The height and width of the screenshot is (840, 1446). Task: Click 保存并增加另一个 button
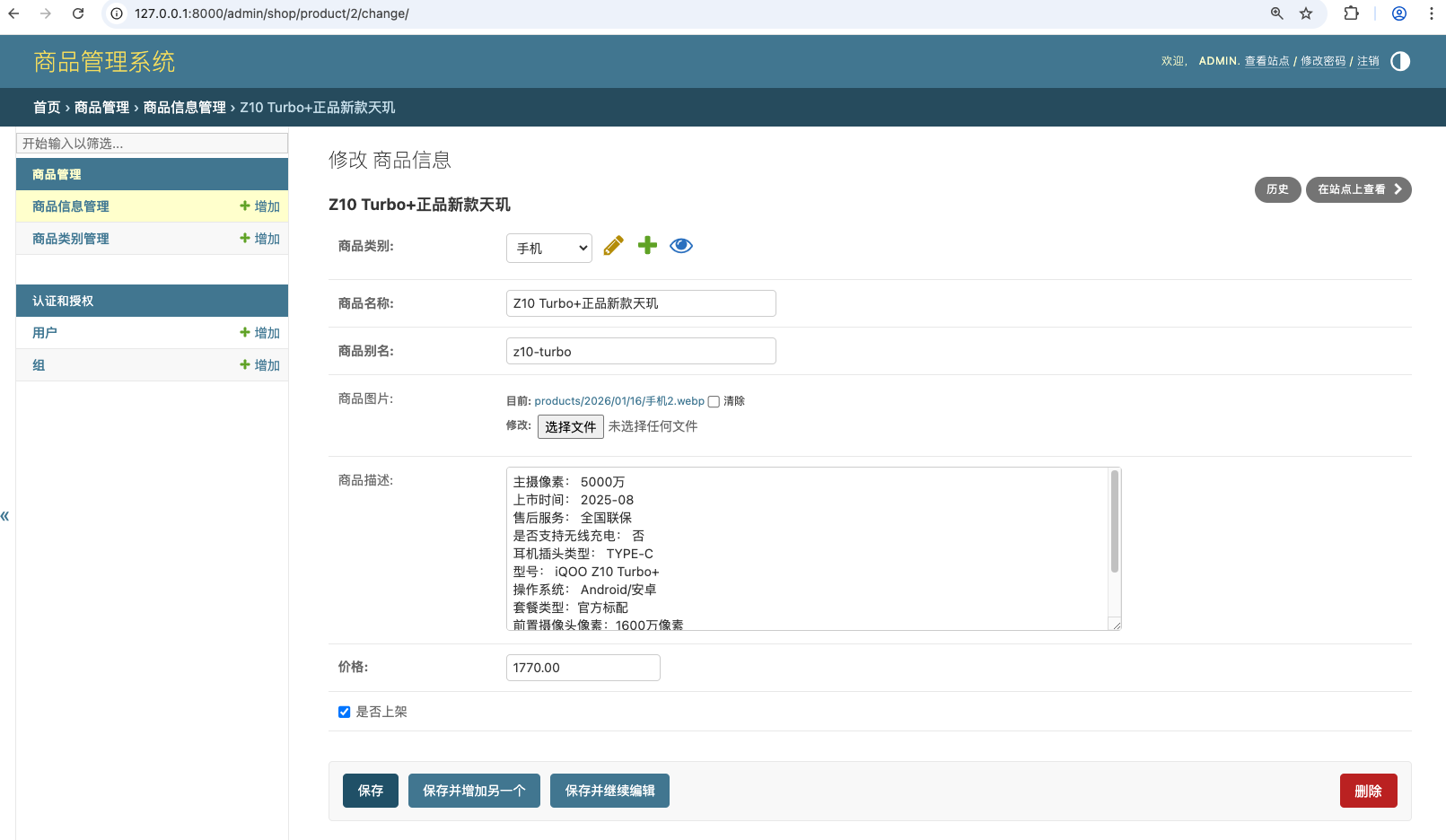tap(474, 791)
